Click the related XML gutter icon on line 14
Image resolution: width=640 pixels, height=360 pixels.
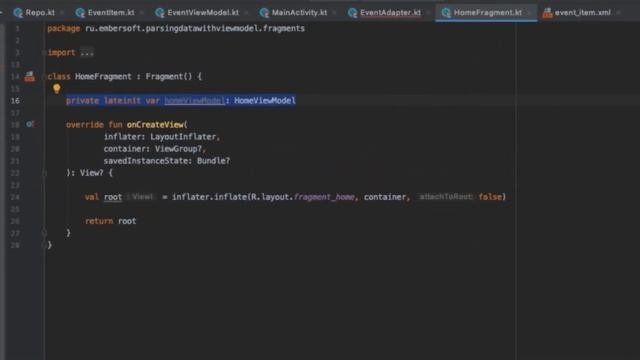click(x=29, y=76)
